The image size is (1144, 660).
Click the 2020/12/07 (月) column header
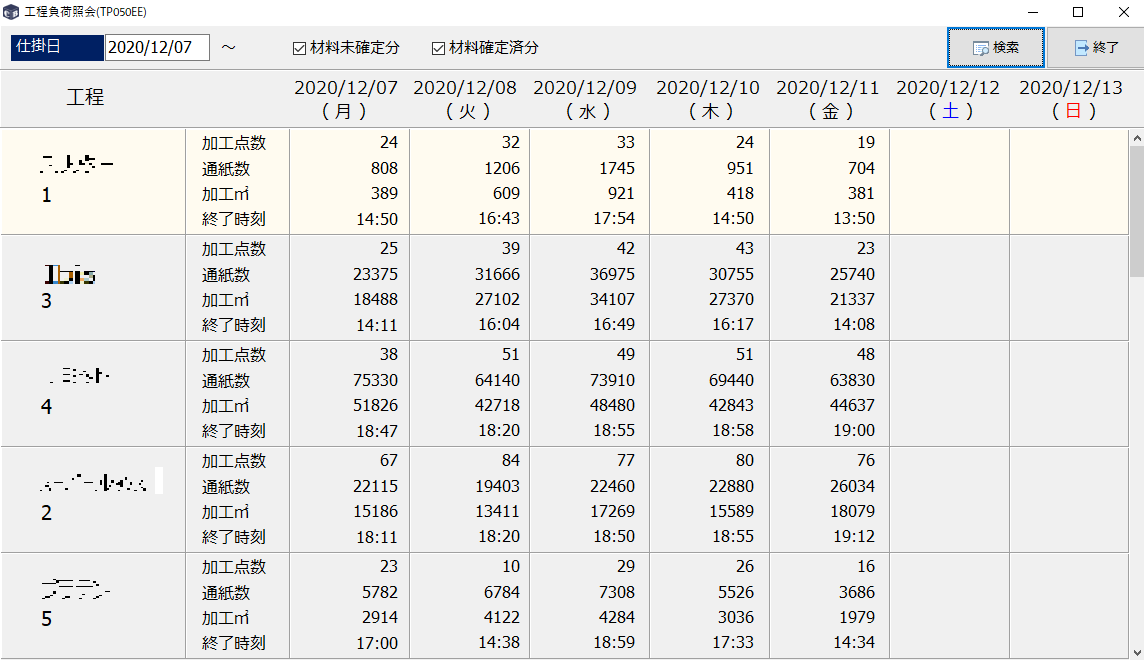click(345, 99)
